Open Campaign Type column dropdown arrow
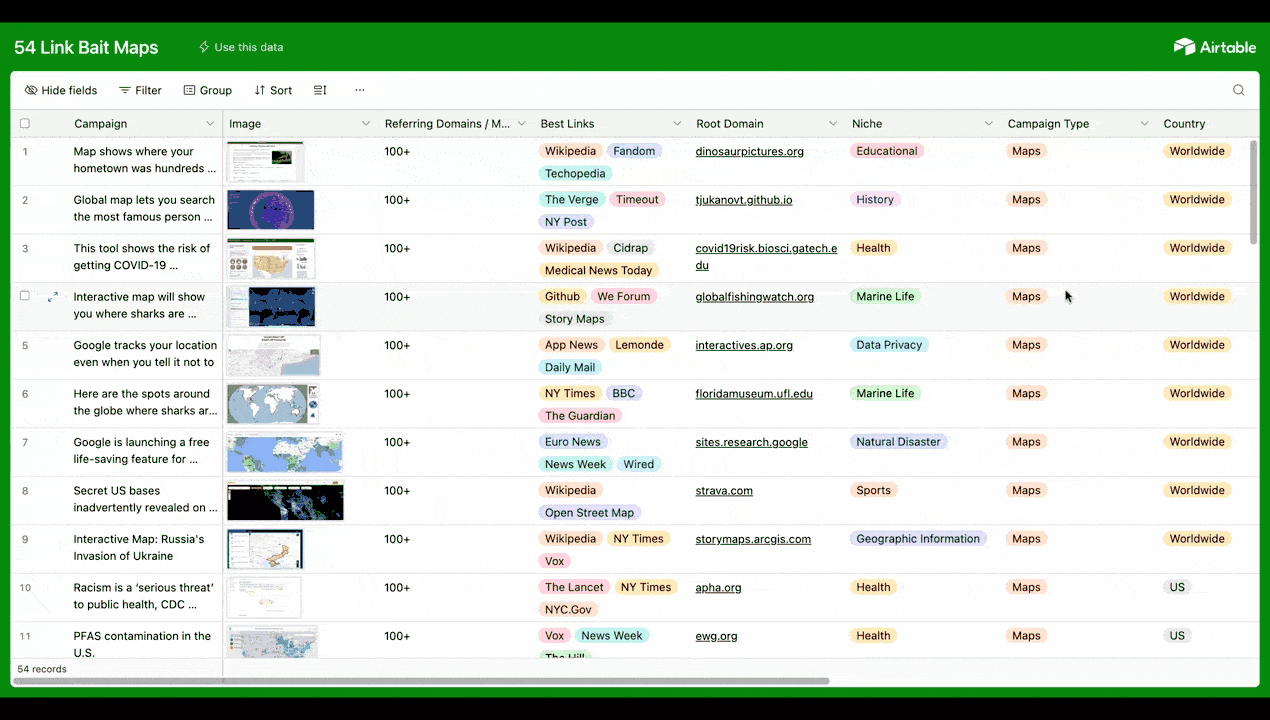 click(x=1145, y=124)
